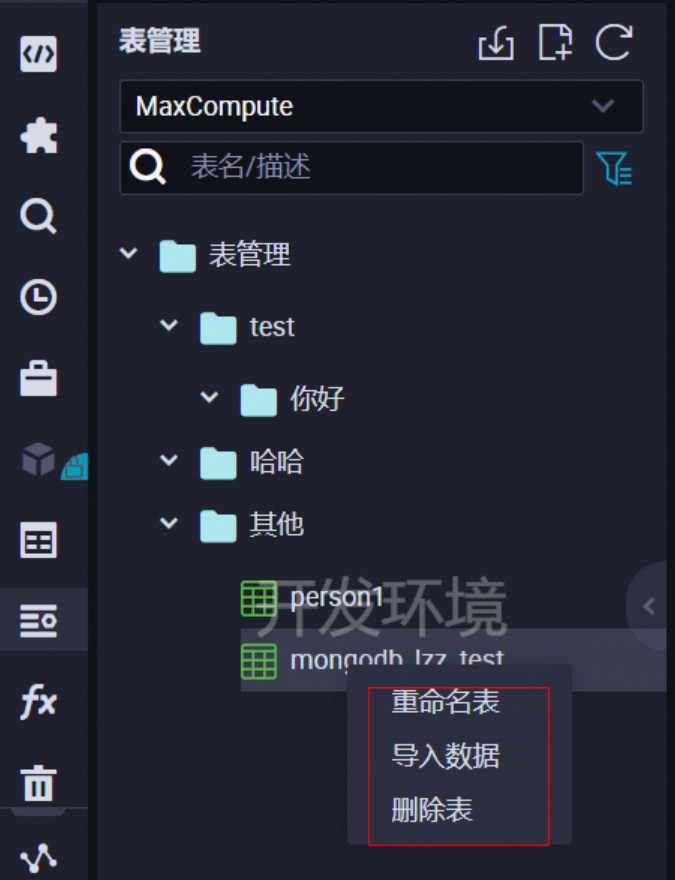Collapse the 哈哈 folder chevron
675x880 pixels.
click(x=169, y=460)
